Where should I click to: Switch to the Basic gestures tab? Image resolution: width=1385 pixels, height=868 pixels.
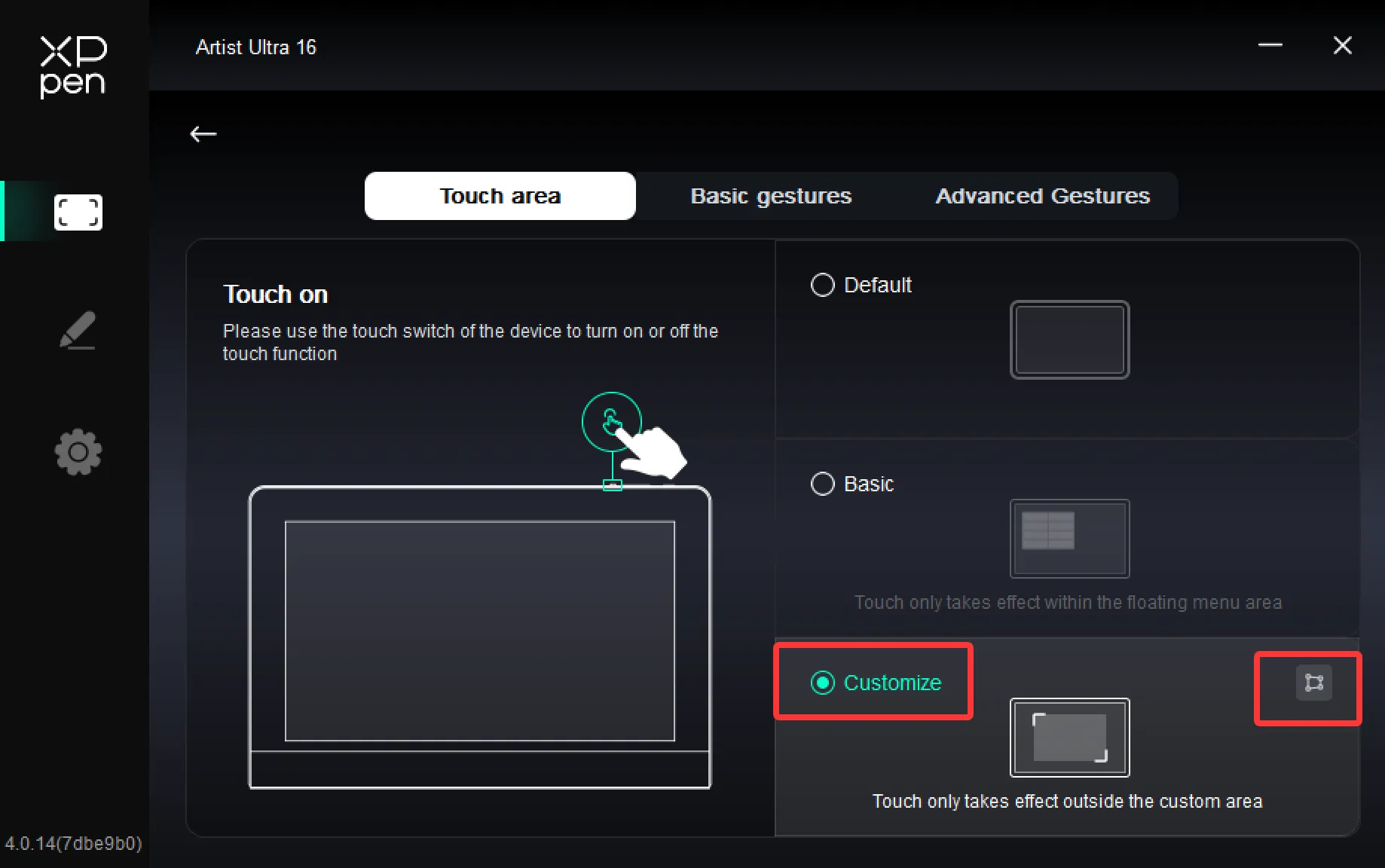click(771, 196)
